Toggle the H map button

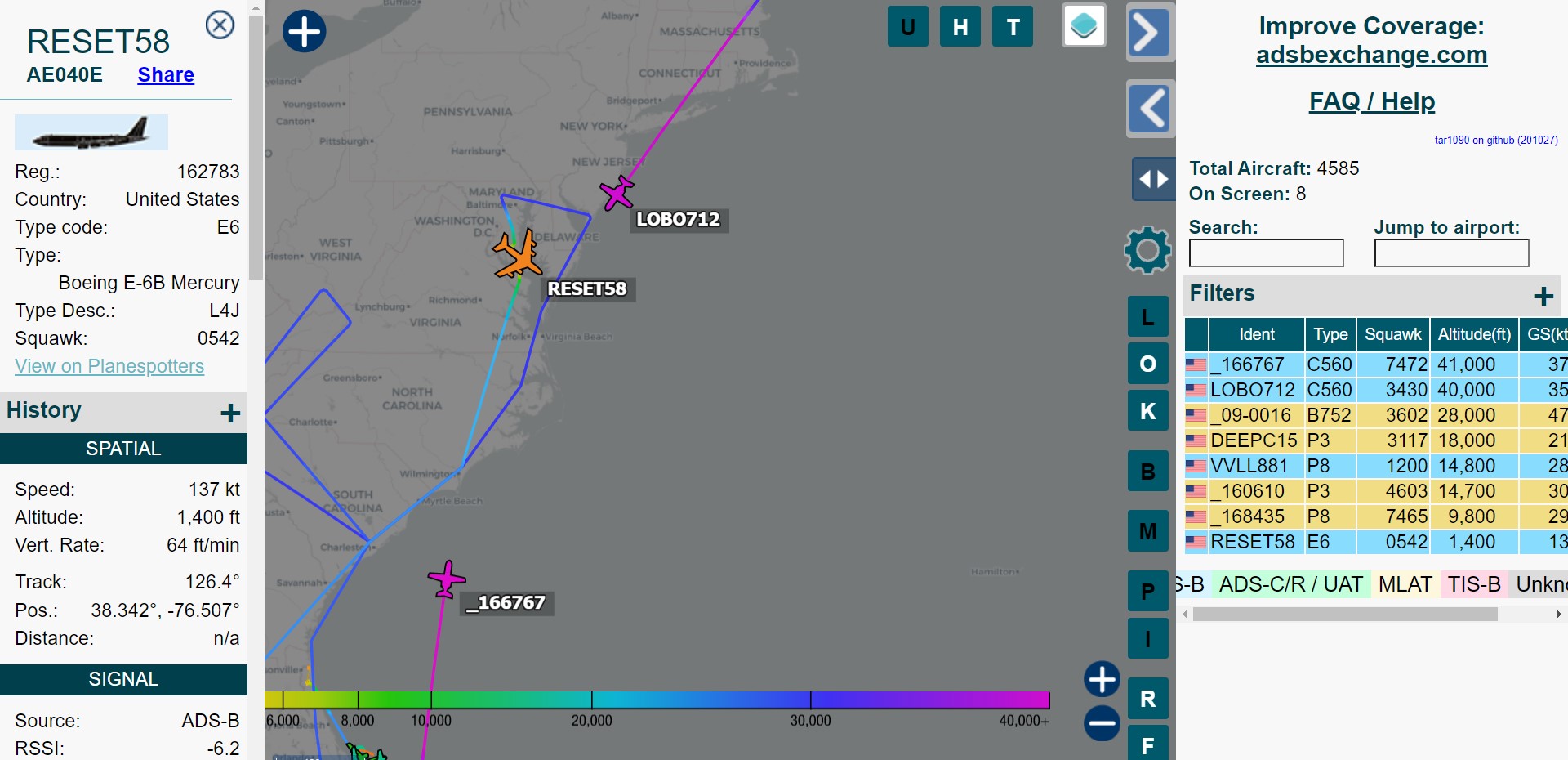(x=960, y=27)
